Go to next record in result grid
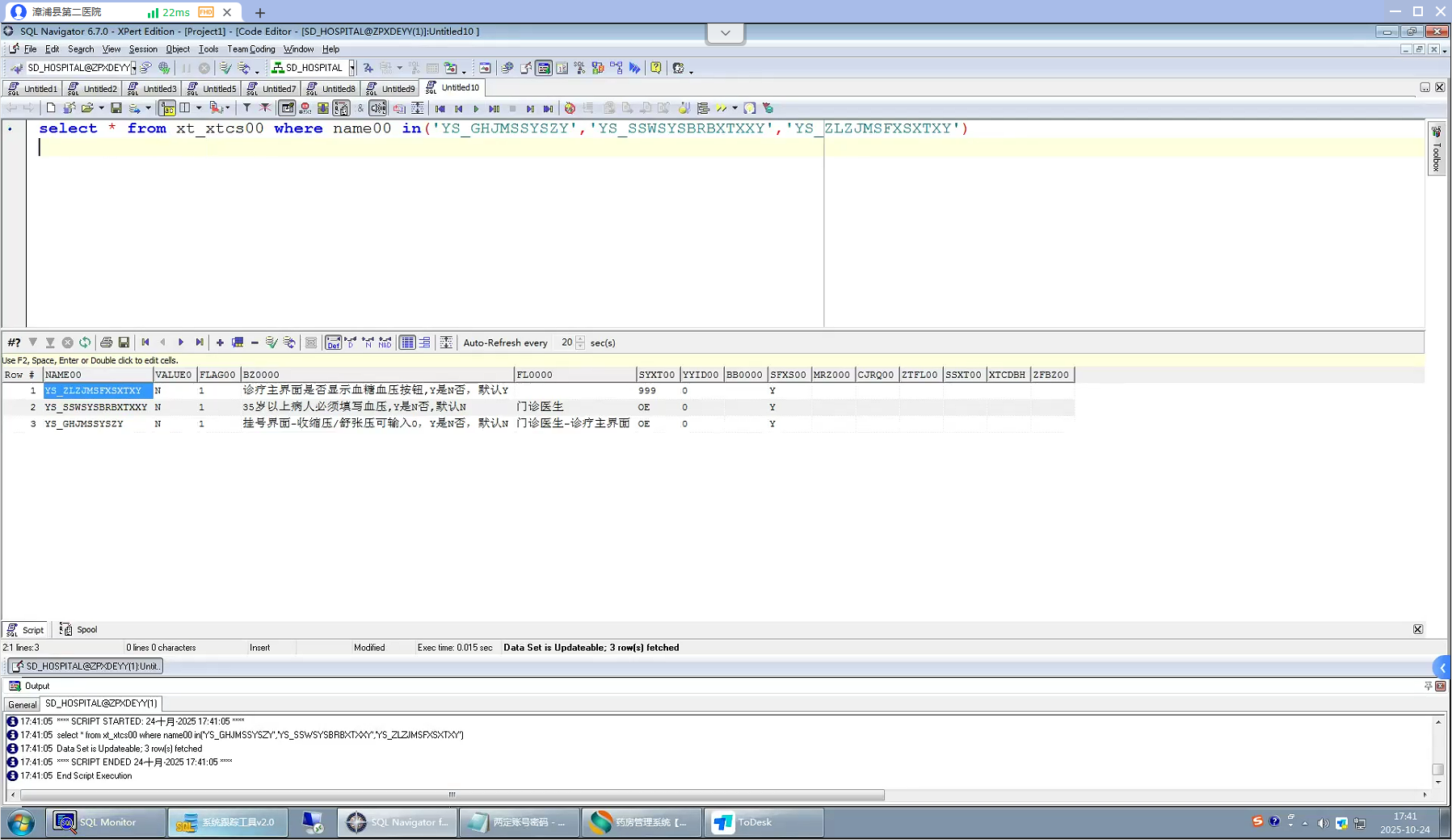 click(x=181, y=342)
